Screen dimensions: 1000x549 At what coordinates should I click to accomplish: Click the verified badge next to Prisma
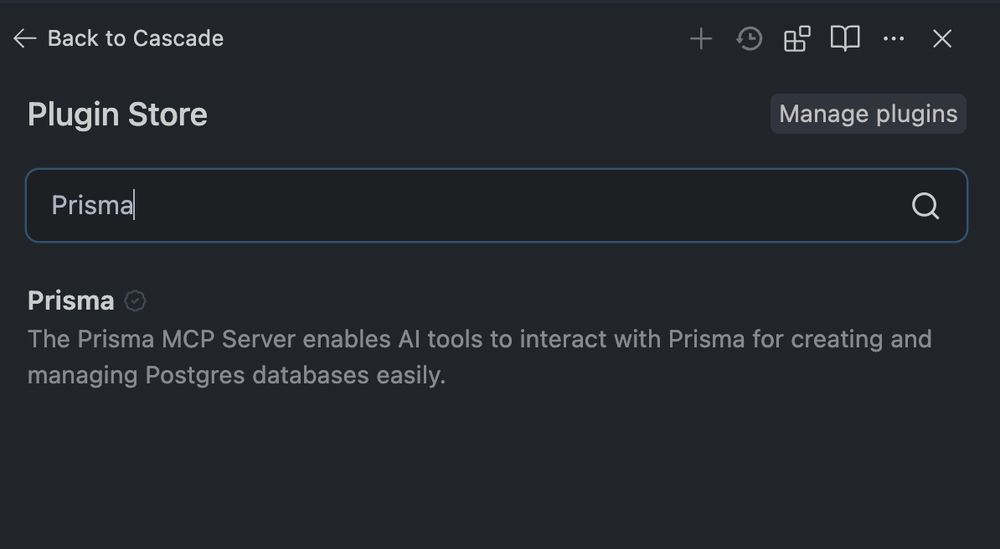click(135, 300)
